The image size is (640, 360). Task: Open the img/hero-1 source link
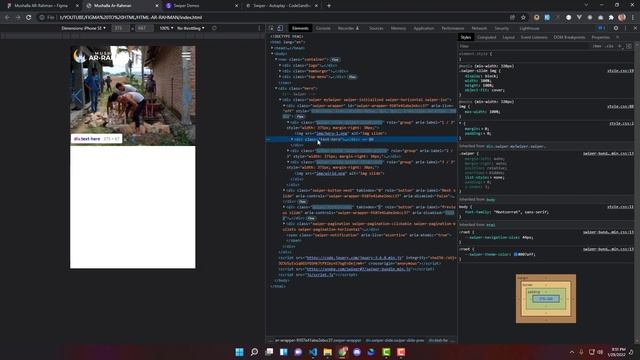tap(331, 133)
